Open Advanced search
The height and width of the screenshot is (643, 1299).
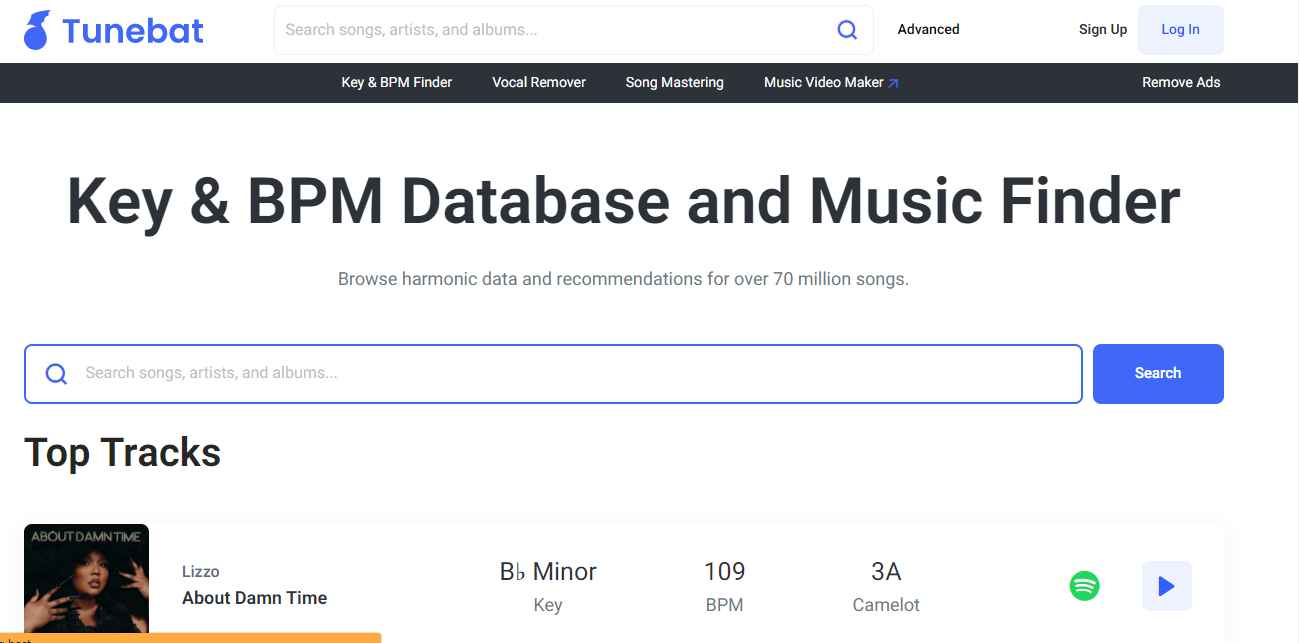pyautogui.click(x=928, y=30)
